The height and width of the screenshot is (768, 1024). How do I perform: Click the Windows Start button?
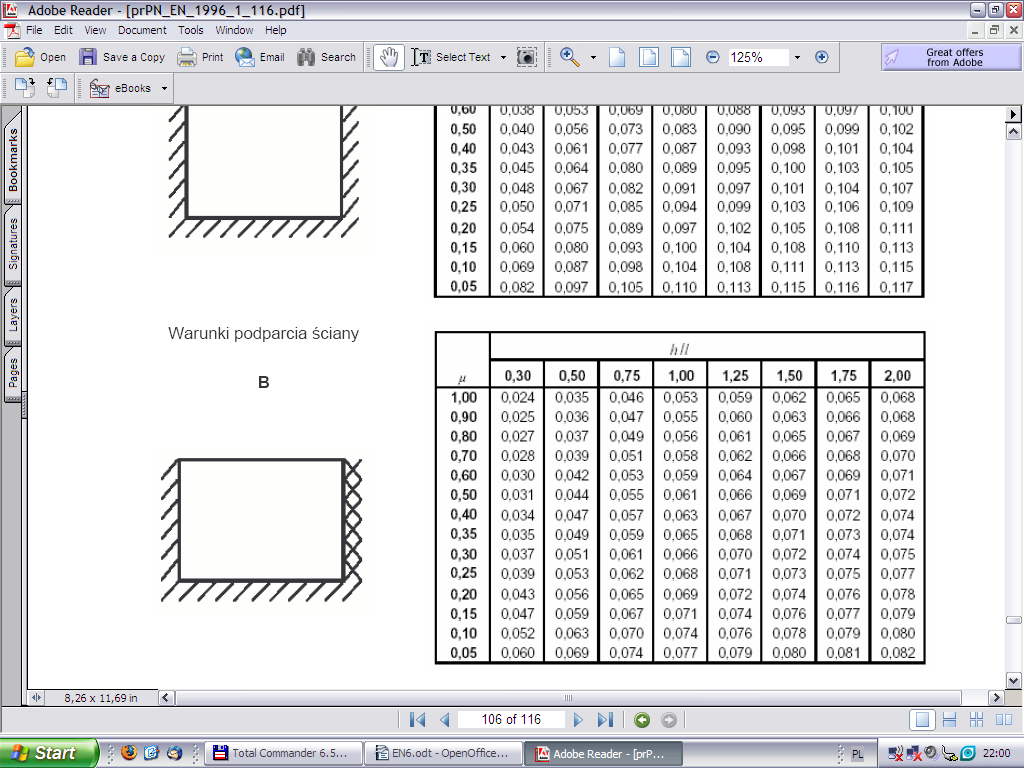(x=49, y=753)
